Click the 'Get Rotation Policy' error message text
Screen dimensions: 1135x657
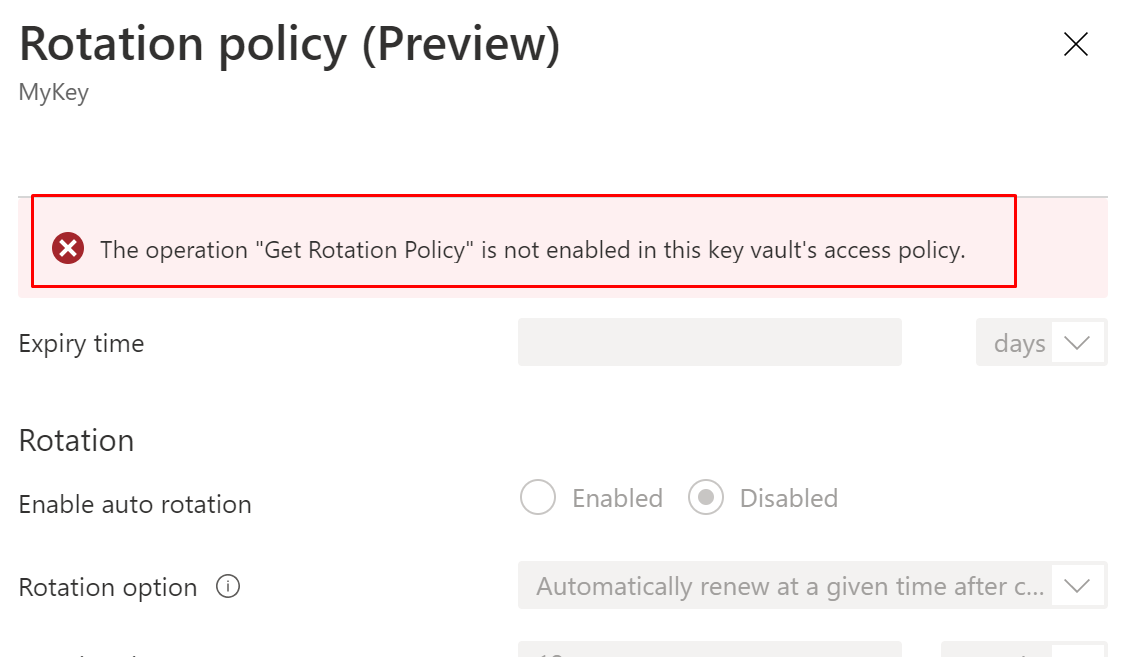[x=532, y=249]
